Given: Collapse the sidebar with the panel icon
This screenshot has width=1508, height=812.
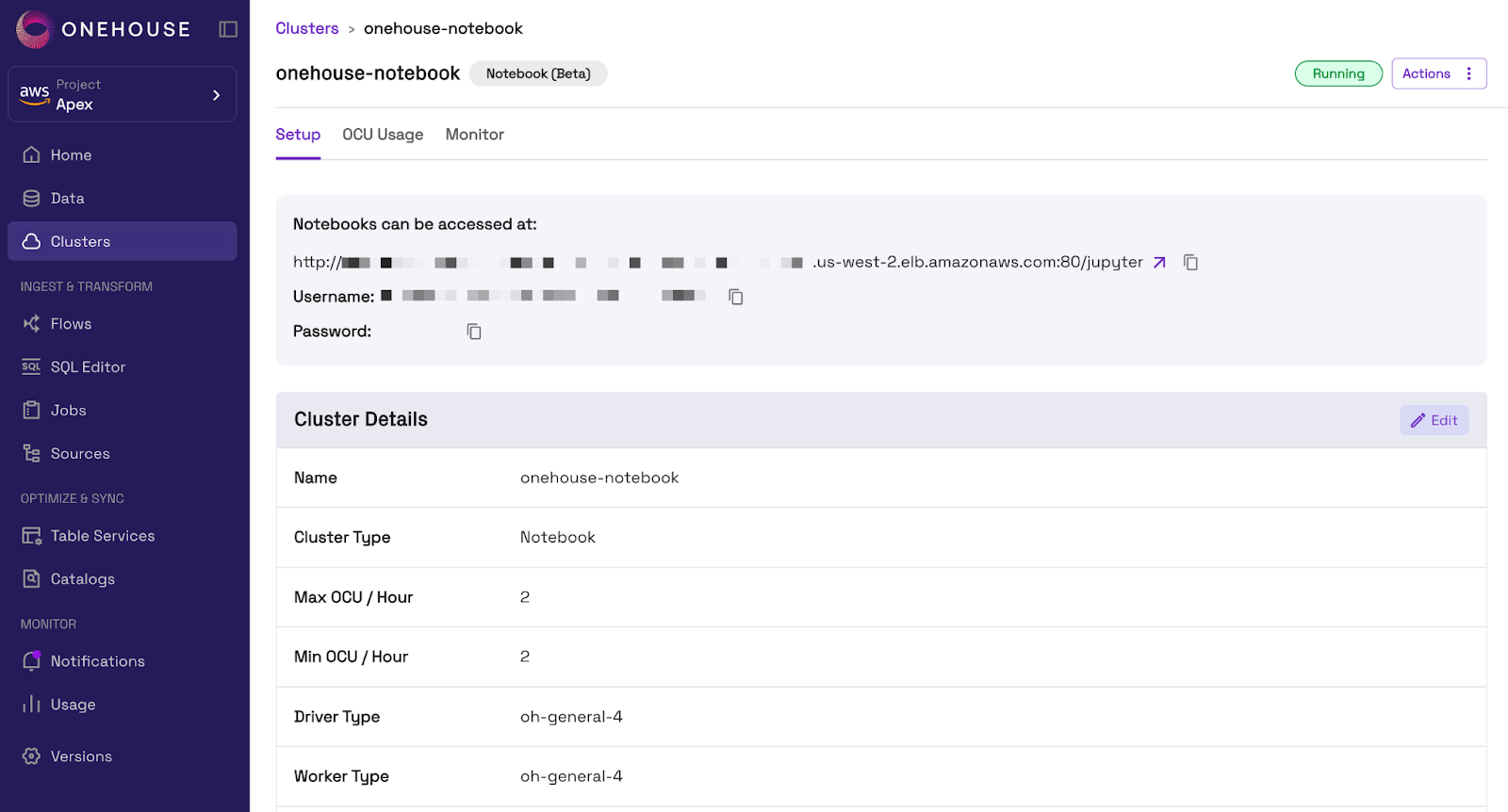Looking at the screenshot, I should [x=228, y=29].
